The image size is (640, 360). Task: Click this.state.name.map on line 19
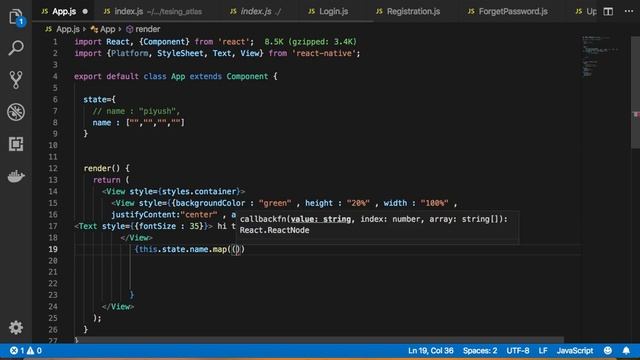(x=183, y=249)
